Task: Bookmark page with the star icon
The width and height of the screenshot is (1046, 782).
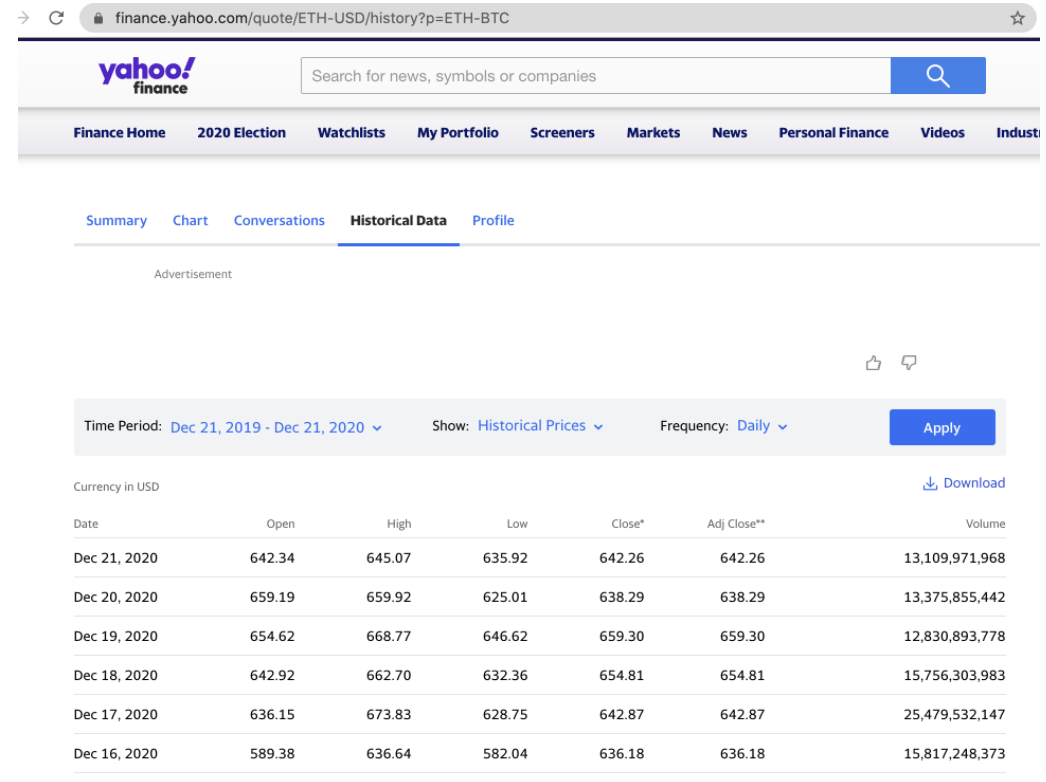Action: coord(1017,18)
